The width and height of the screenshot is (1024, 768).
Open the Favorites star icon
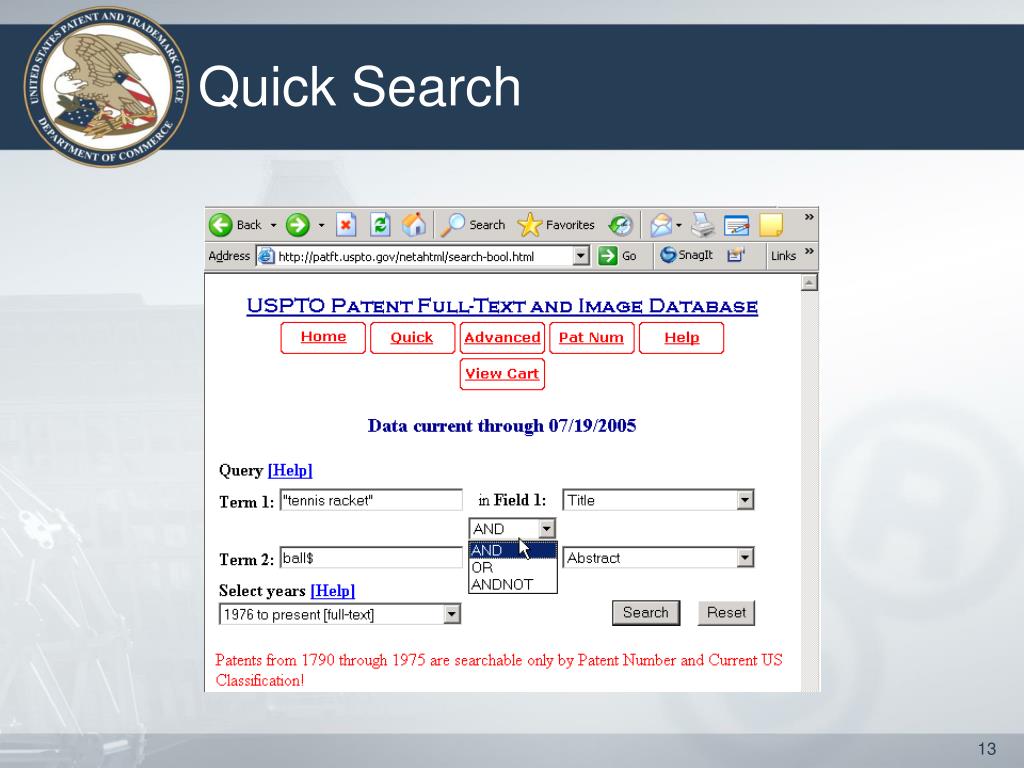pos(530,225)
